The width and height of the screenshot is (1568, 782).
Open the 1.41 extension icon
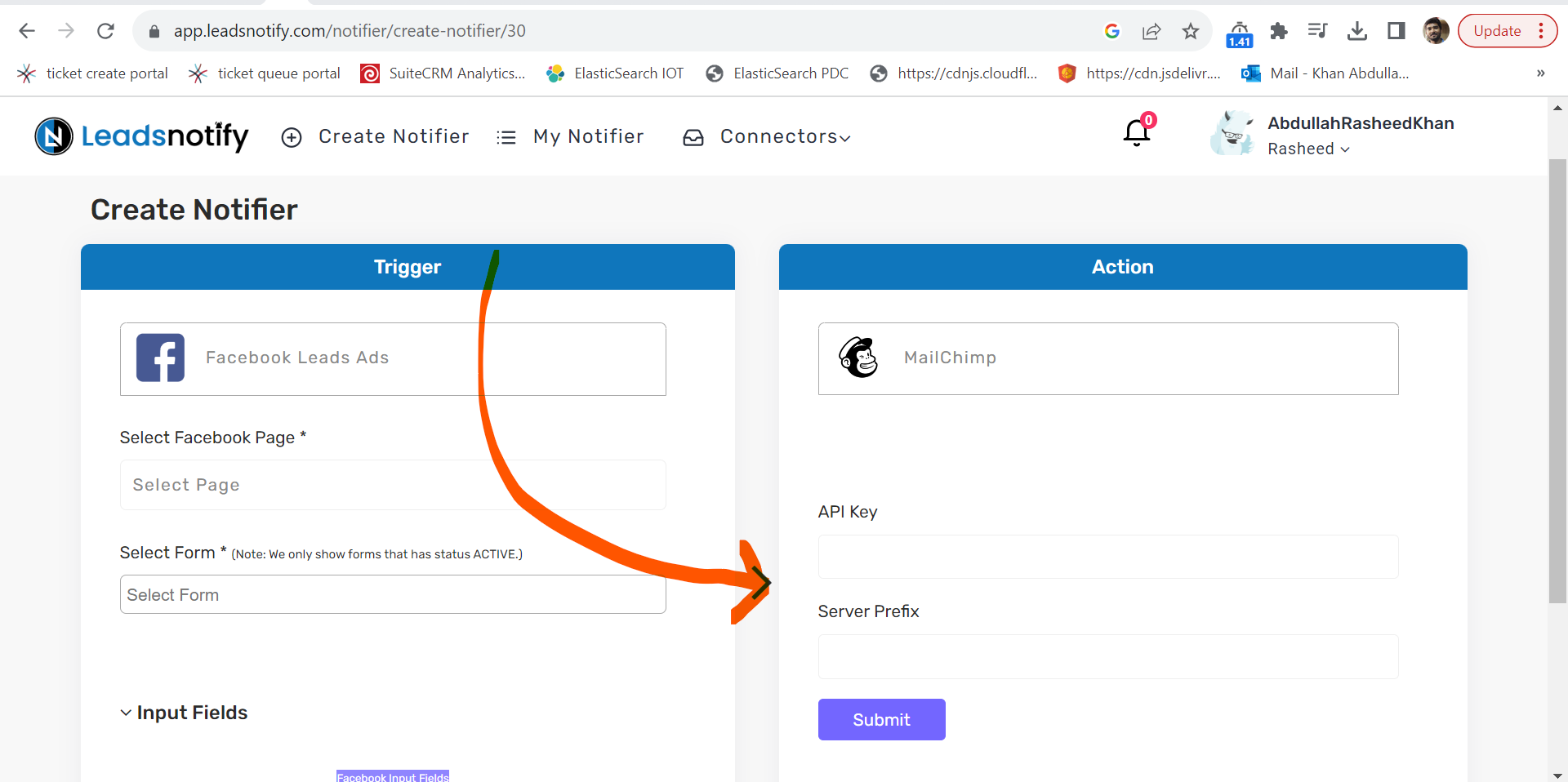click(x=1239, y=33)
